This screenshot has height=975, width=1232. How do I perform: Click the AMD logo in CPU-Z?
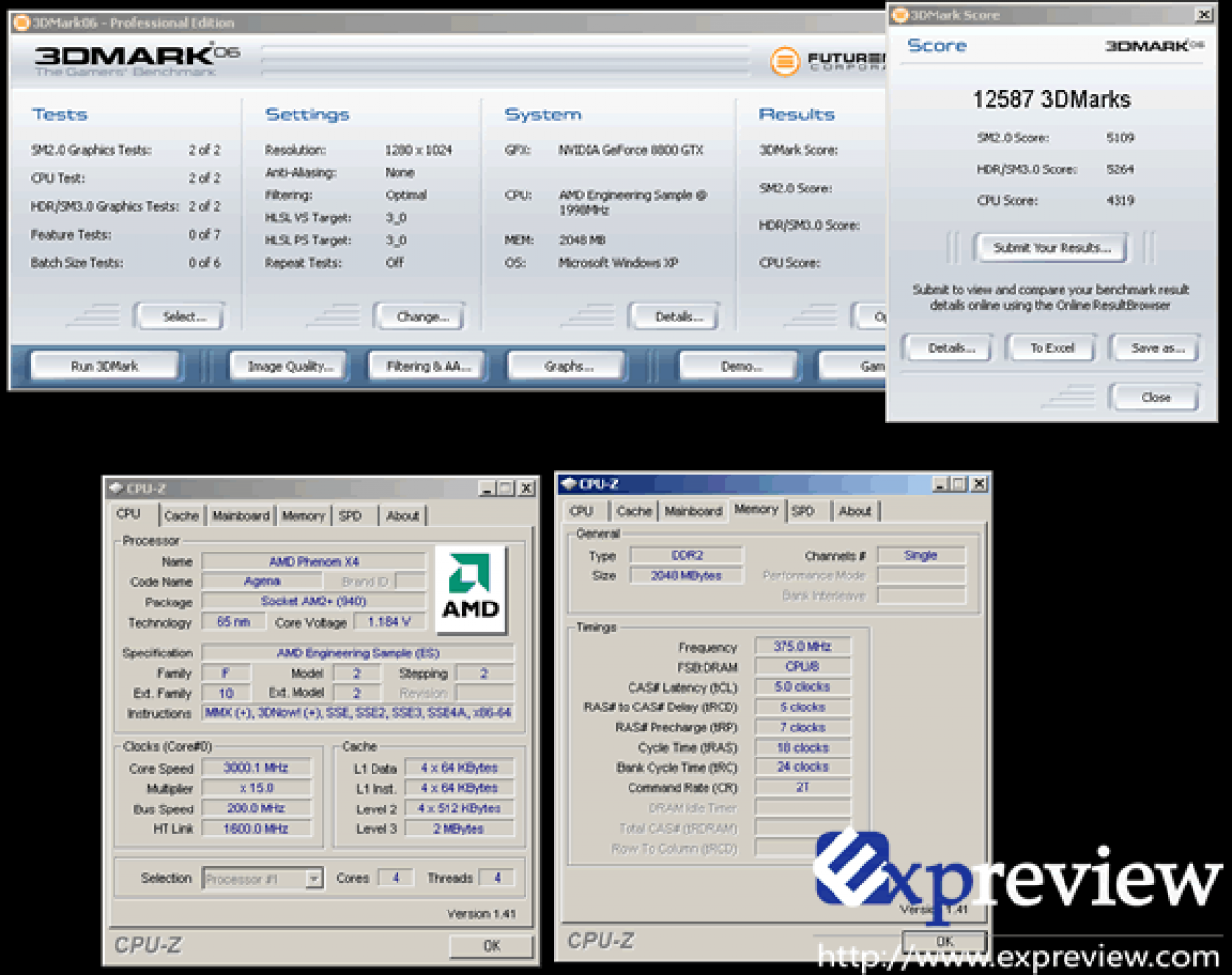tap(471, 590)
